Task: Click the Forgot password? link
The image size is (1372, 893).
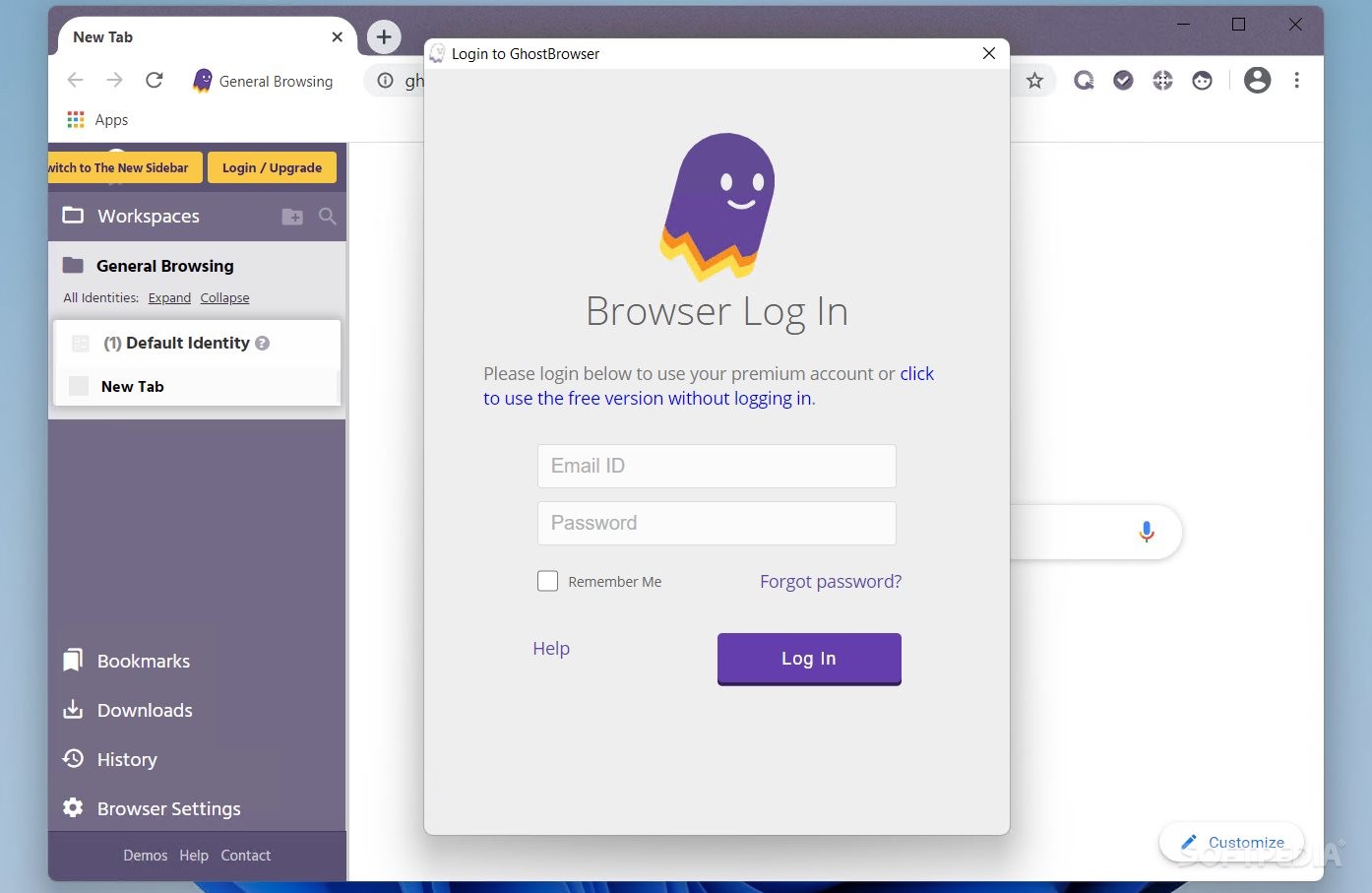Action: (831, 582)
